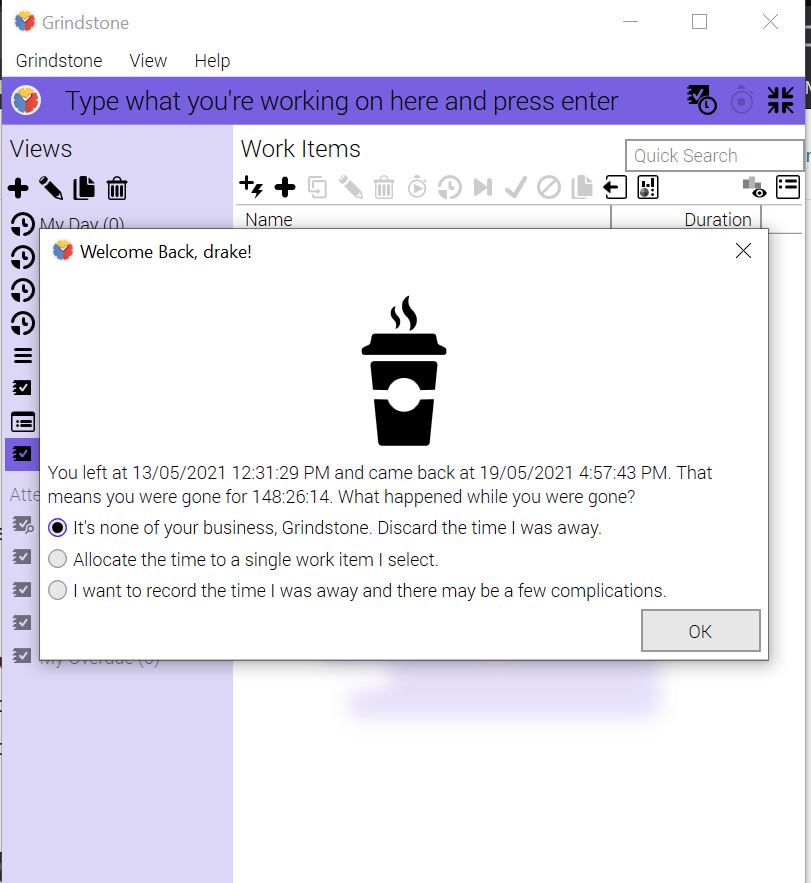The image size is (811, 883).
Task: Select the 'Discard the time I was away' option
Action: click(58, 527)
